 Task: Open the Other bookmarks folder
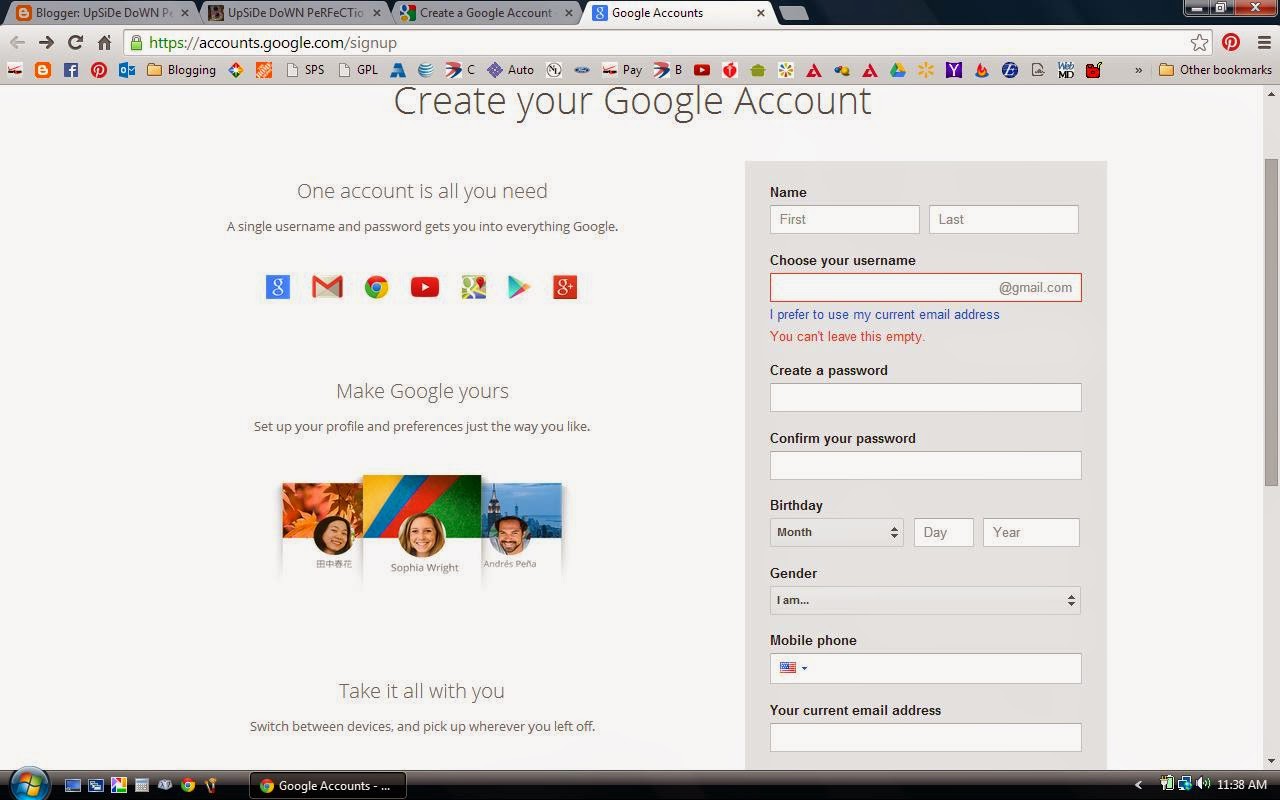point(1215,70)
